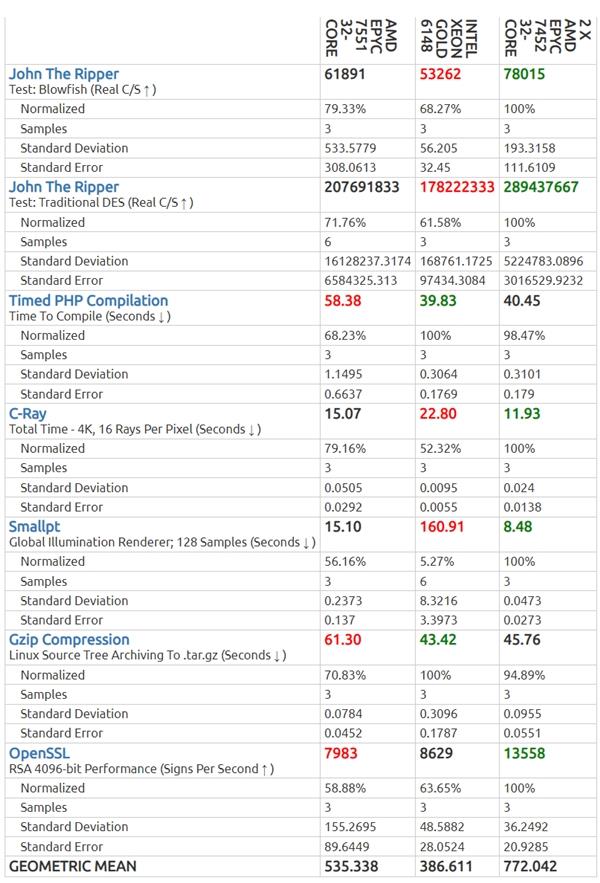Click John The Ripper link above Blowfish test
Screen dimensions: 600x883
(63, 74)
